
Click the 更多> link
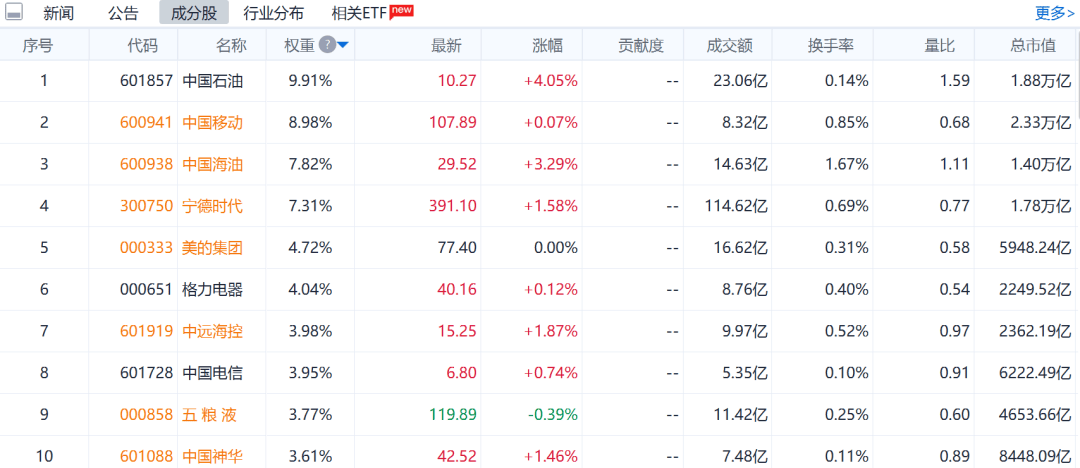click(1055, 13)
